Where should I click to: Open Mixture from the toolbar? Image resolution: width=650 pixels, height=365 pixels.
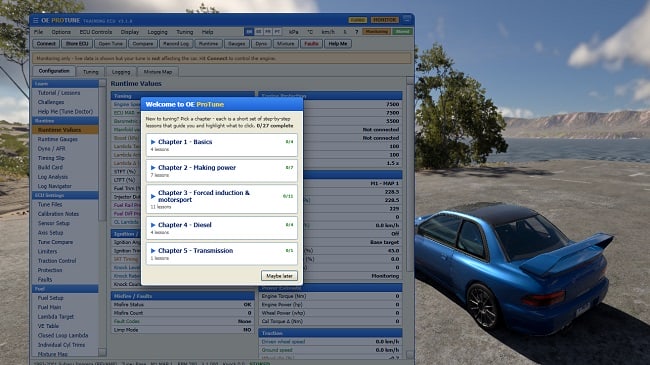click(286, 44)
